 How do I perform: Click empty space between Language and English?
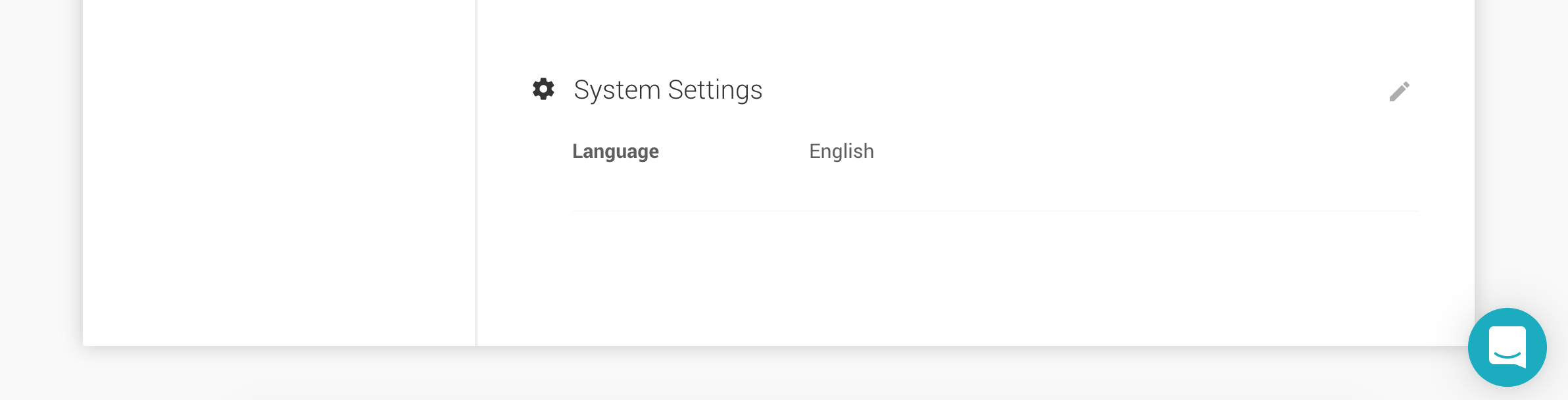pos(733,151)
